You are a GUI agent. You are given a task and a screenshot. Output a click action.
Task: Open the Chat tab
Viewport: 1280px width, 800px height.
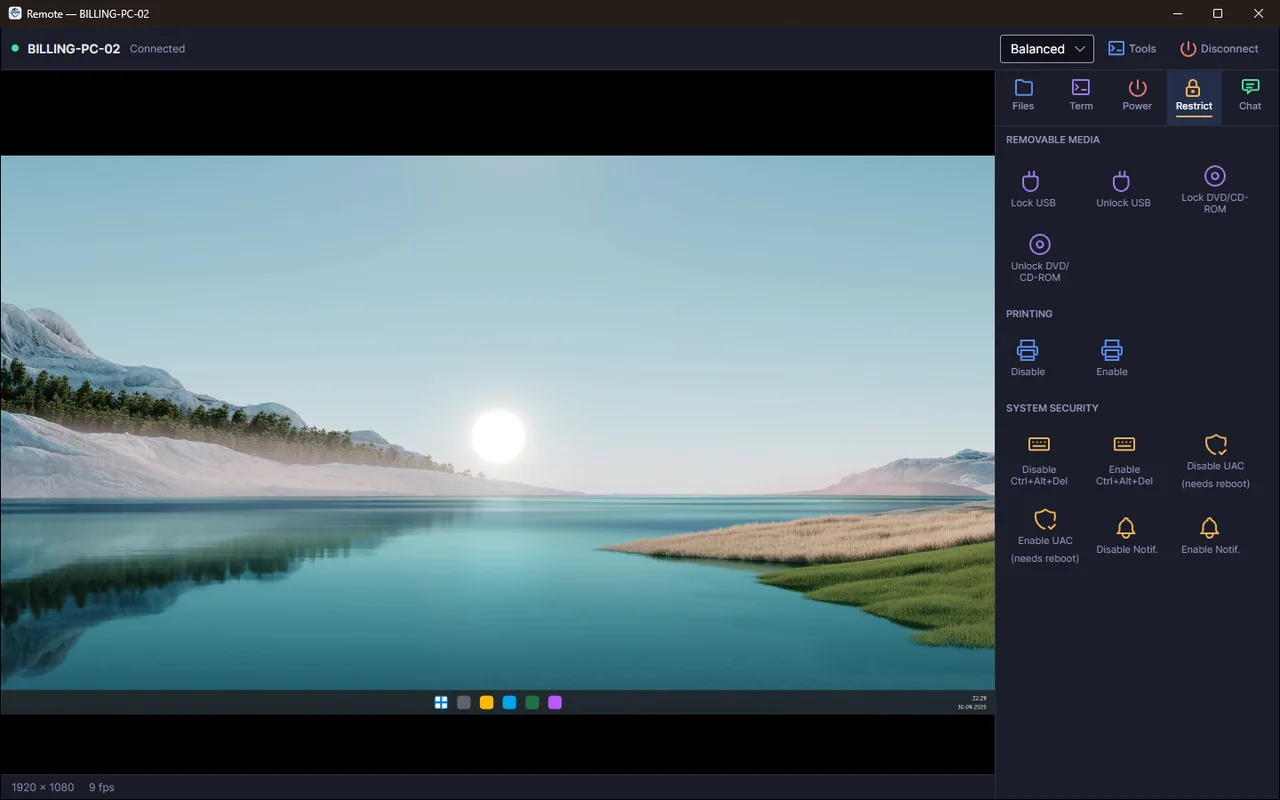1250,96
